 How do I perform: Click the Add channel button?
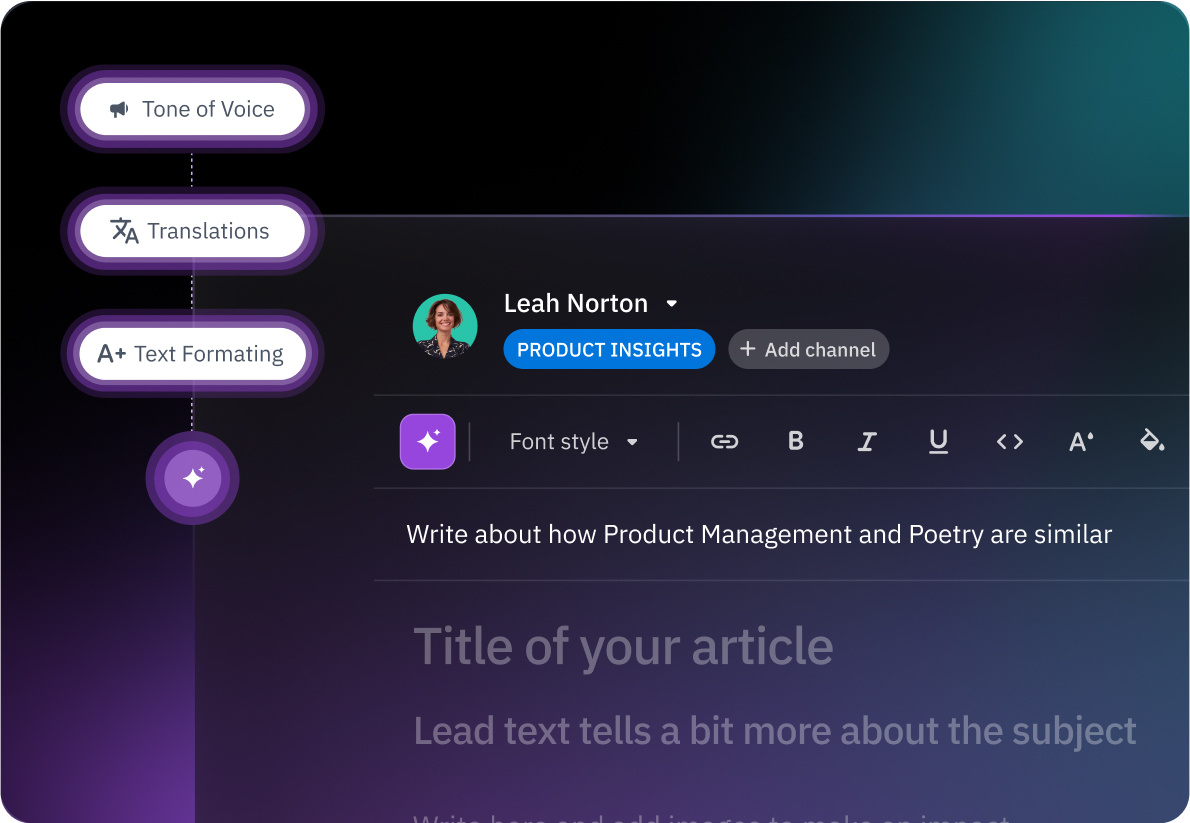tap(808, 350)
